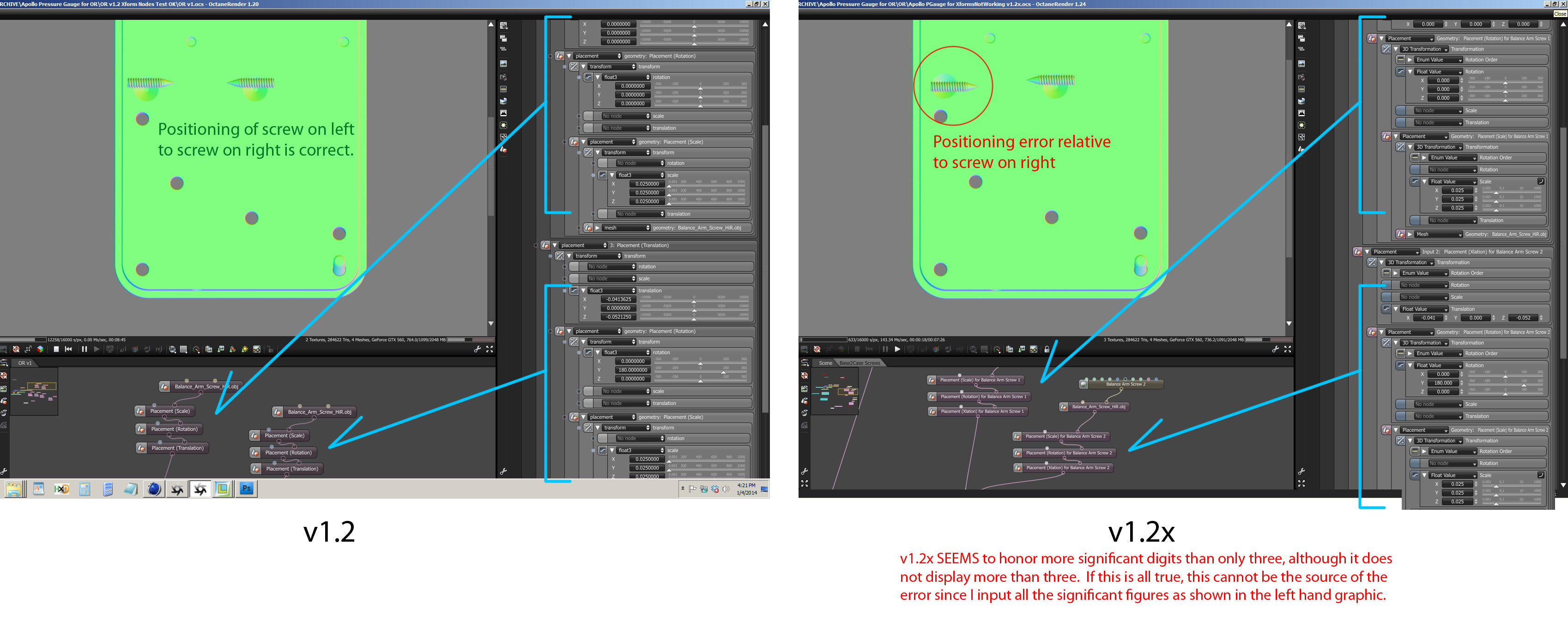This screenshot has height=622, width=1568.
Task: Select Placement (Translation) node under first mesh
Action: pos(177,448)
